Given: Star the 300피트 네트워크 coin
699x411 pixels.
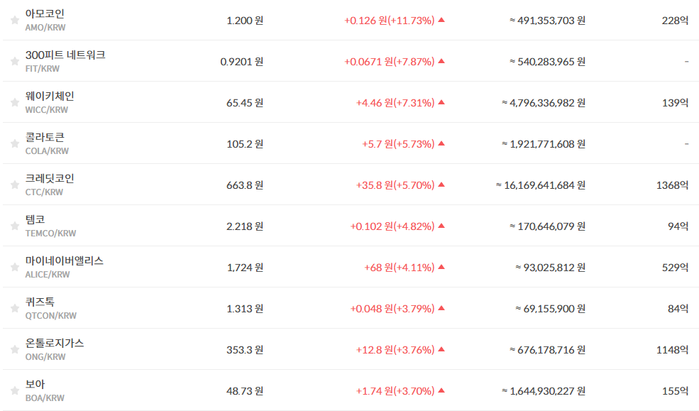Looking at the screenshot, I should [15, 61].
